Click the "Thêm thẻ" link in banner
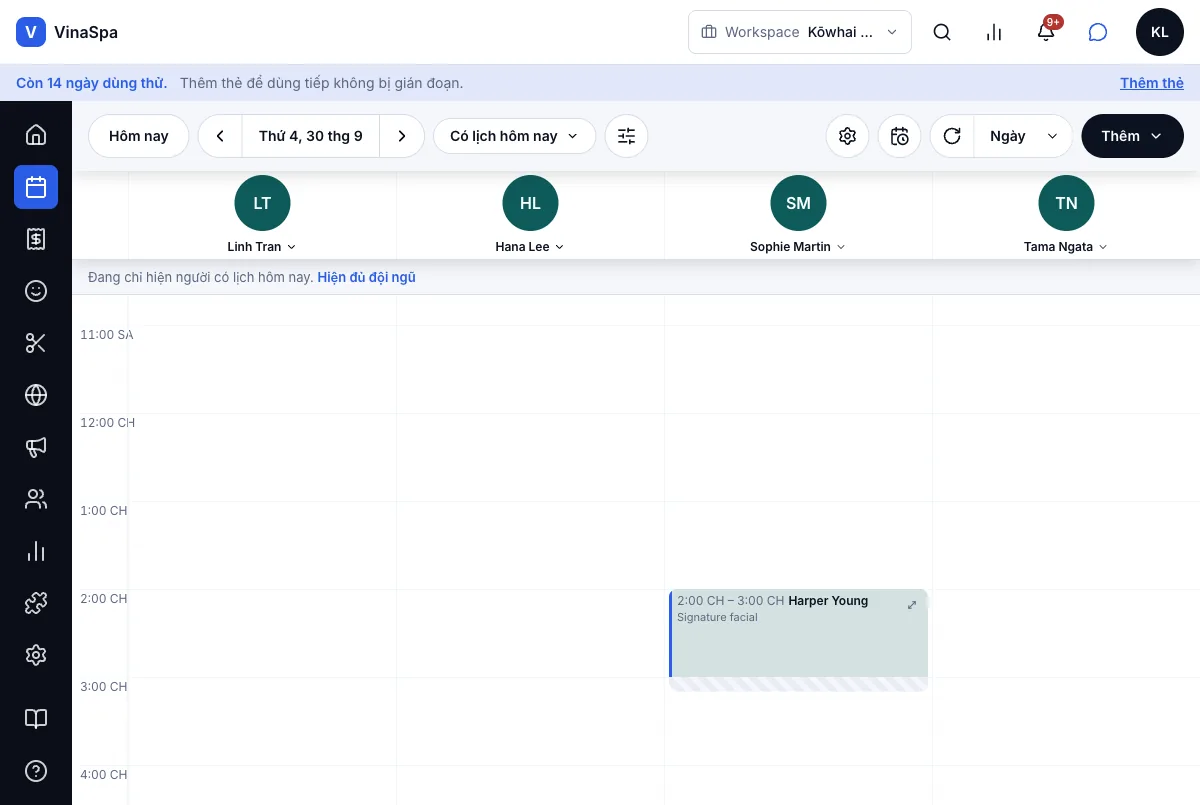 (1152, 83)
